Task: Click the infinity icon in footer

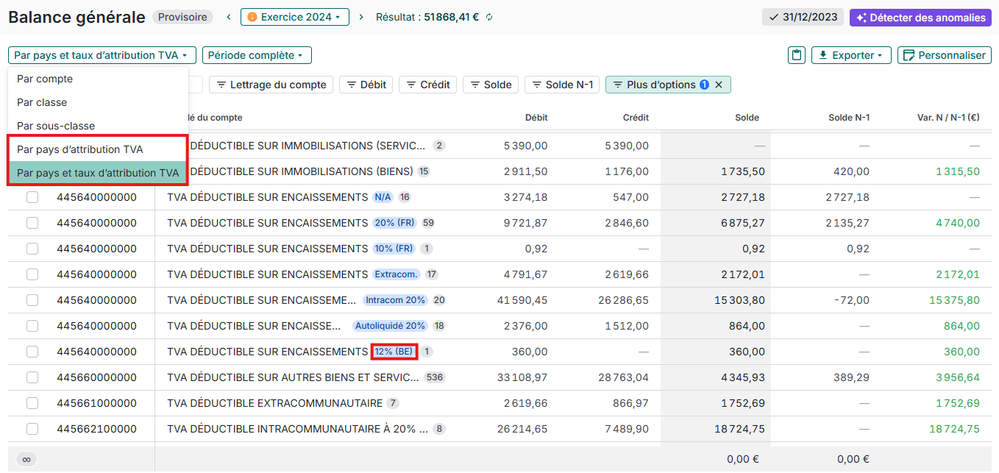Action: [x=27, y=459]
